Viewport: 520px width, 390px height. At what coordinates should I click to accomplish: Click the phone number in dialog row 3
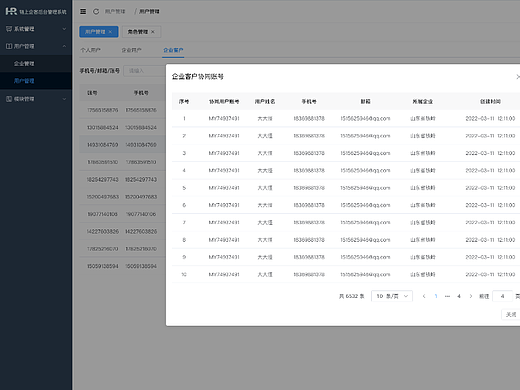[309, 153]
